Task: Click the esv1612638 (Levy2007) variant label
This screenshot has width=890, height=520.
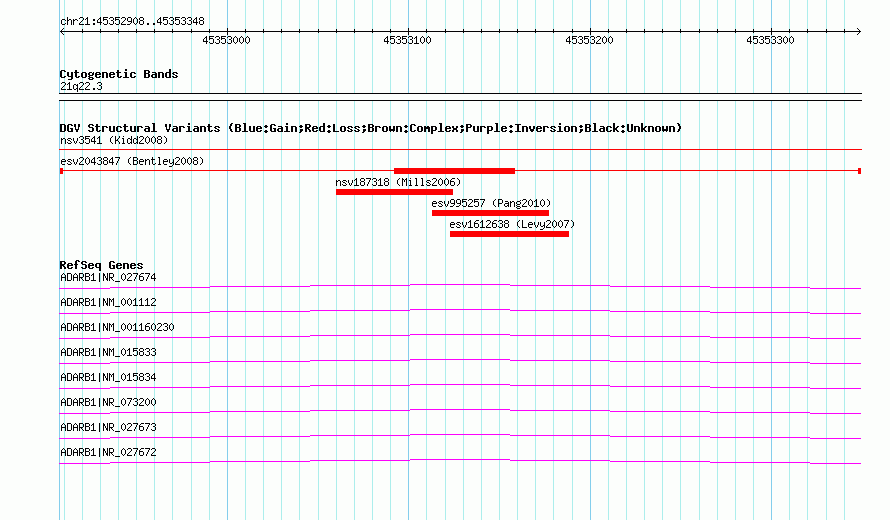Action: (x=512, y=224)
